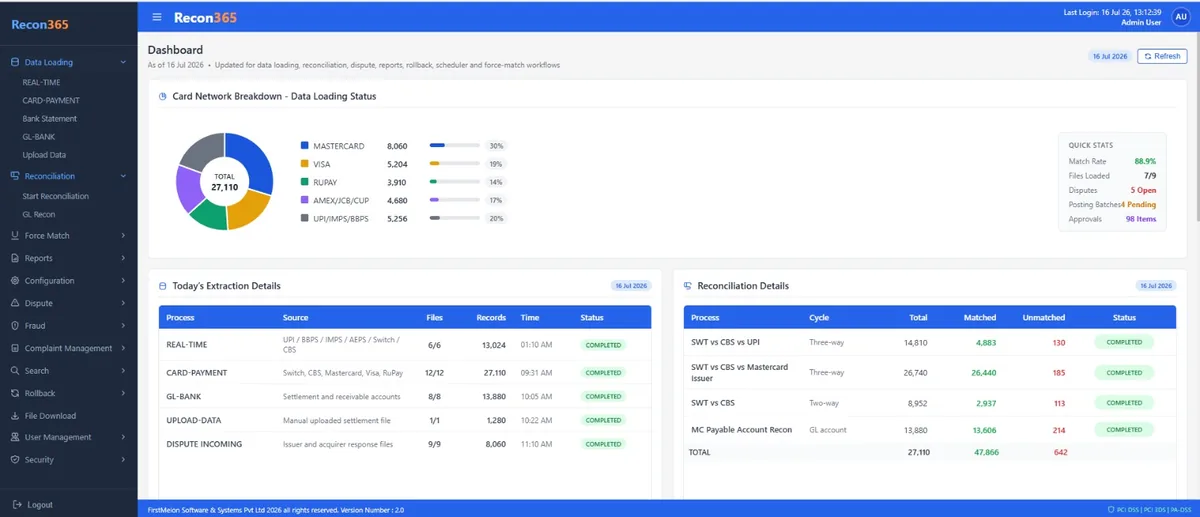Click the Process header in Extraction table
1200x517 pixels.
coord(180,318)
